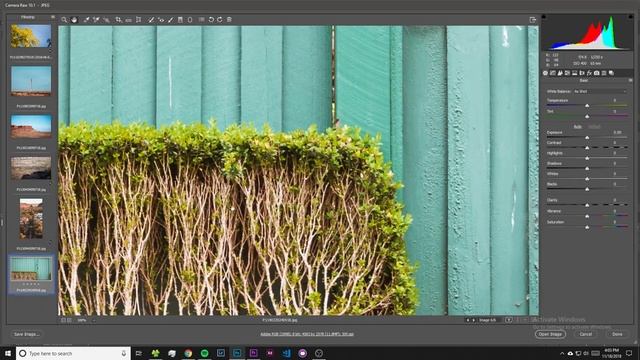
Task: Open Adobe Premiere from the taskbar
Action: click(253, 353)
